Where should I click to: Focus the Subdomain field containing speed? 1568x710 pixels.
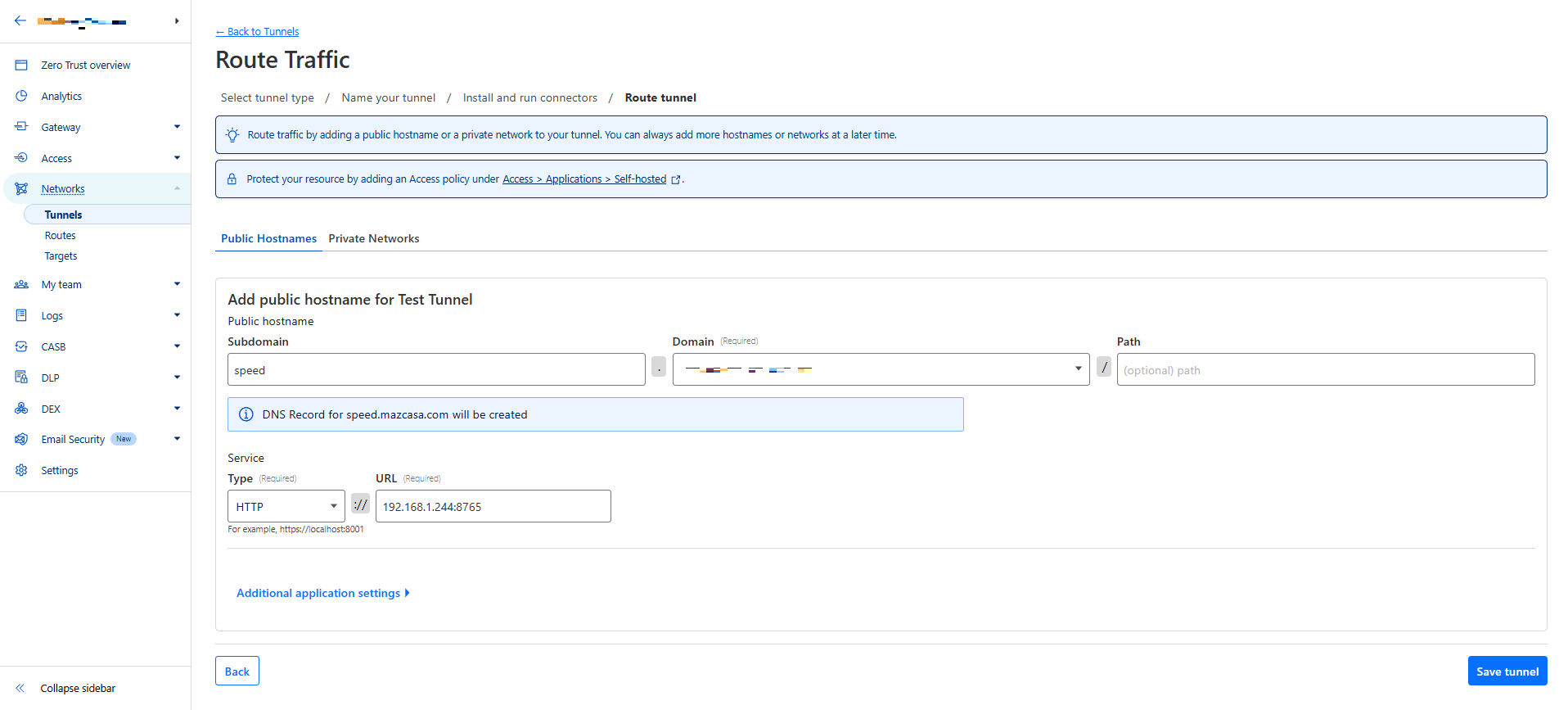[x=436, y=369]
